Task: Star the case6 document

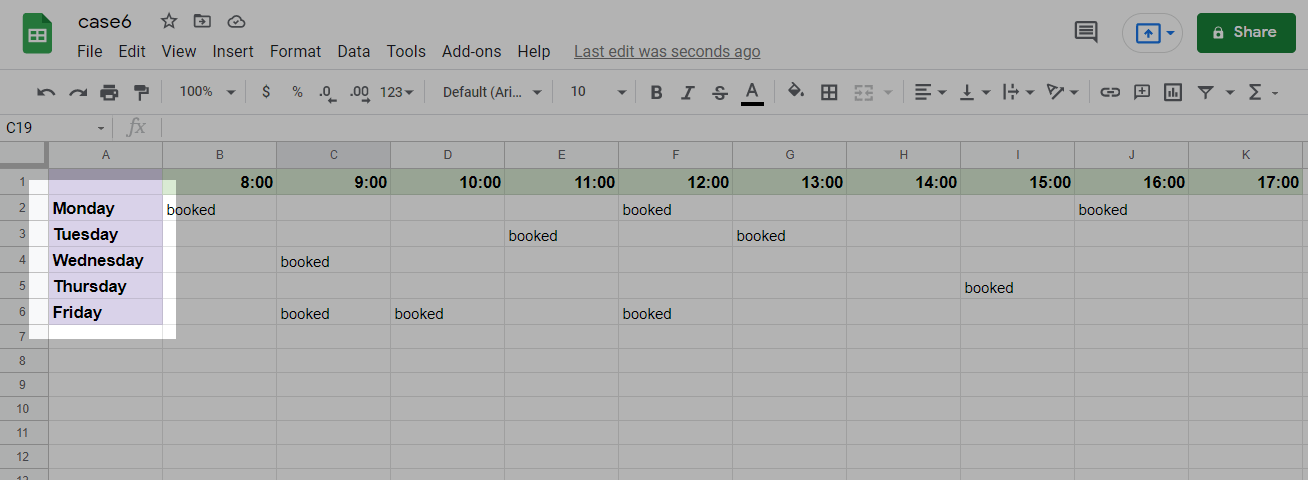Action: pos(169,21)
